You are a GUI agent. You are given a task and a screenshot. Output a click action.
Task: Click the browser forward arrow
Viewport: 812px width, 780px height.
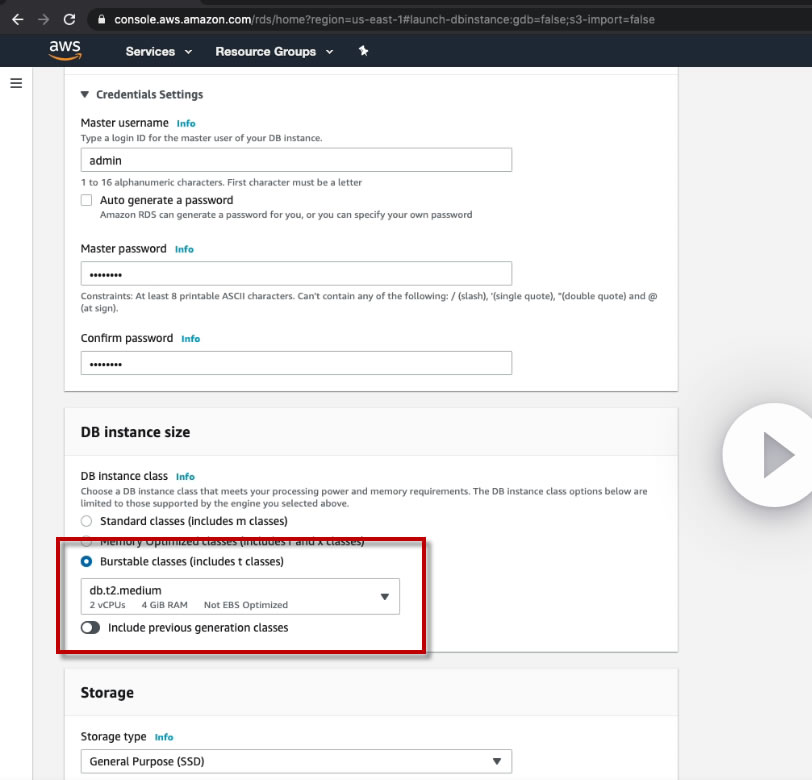click(44, 20)
